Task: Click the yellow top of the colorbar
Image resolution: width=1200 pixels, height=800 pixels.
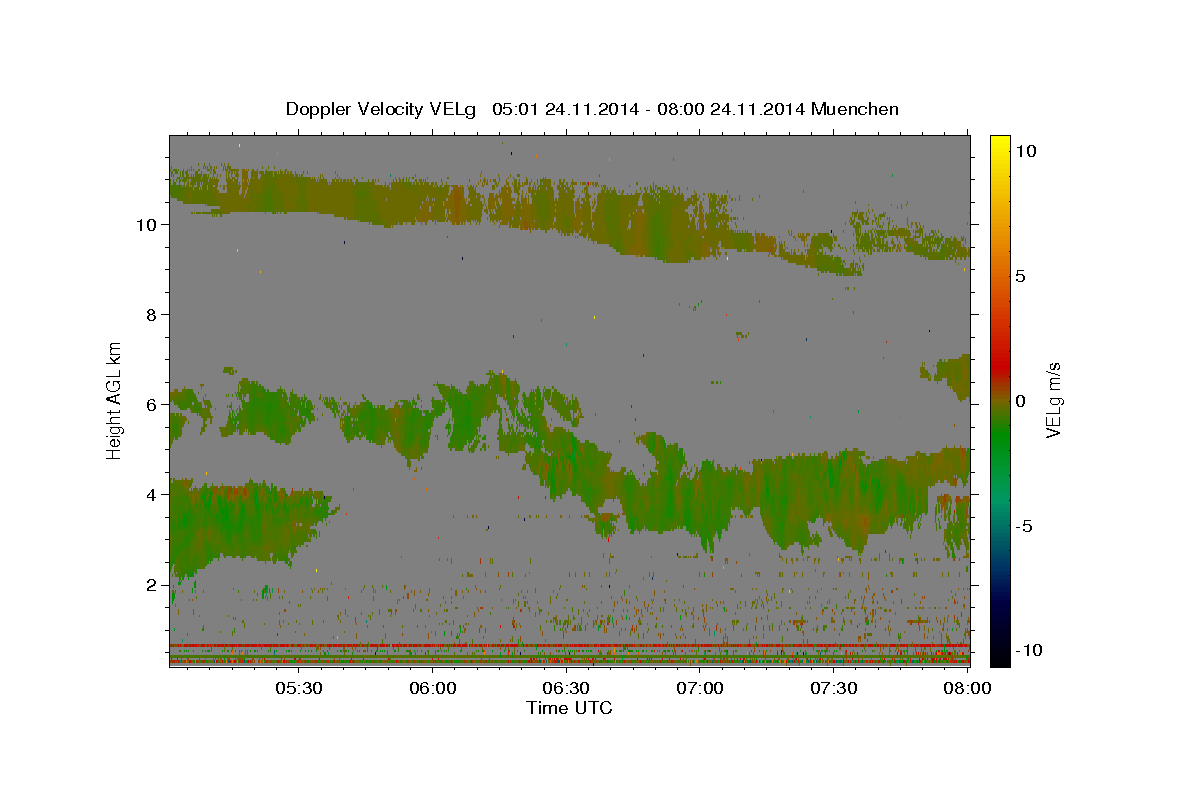Action: click(1000, 145)
